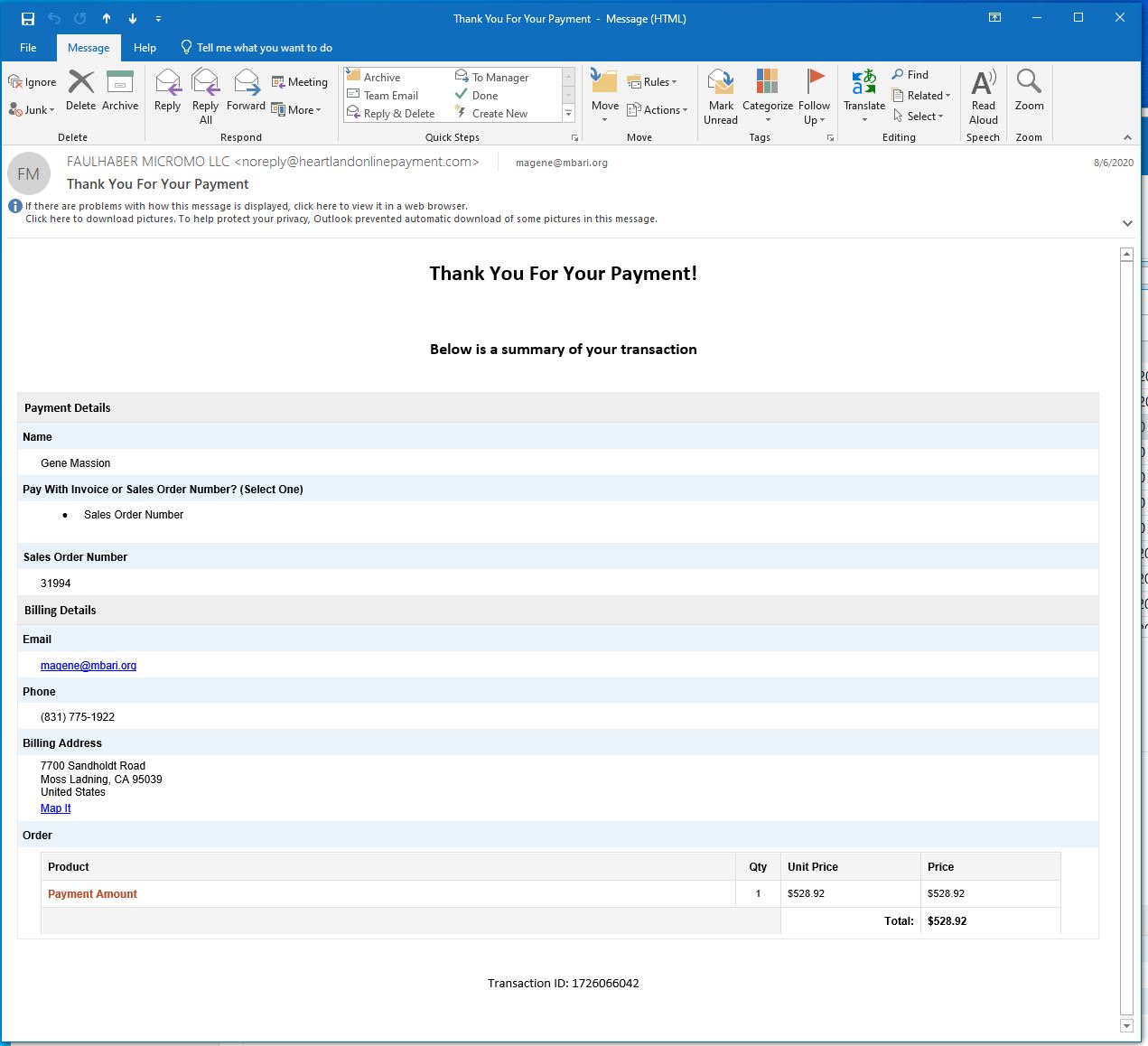Open the Actions dropdown
1148x1046 pixels.
tap(658, 110)
